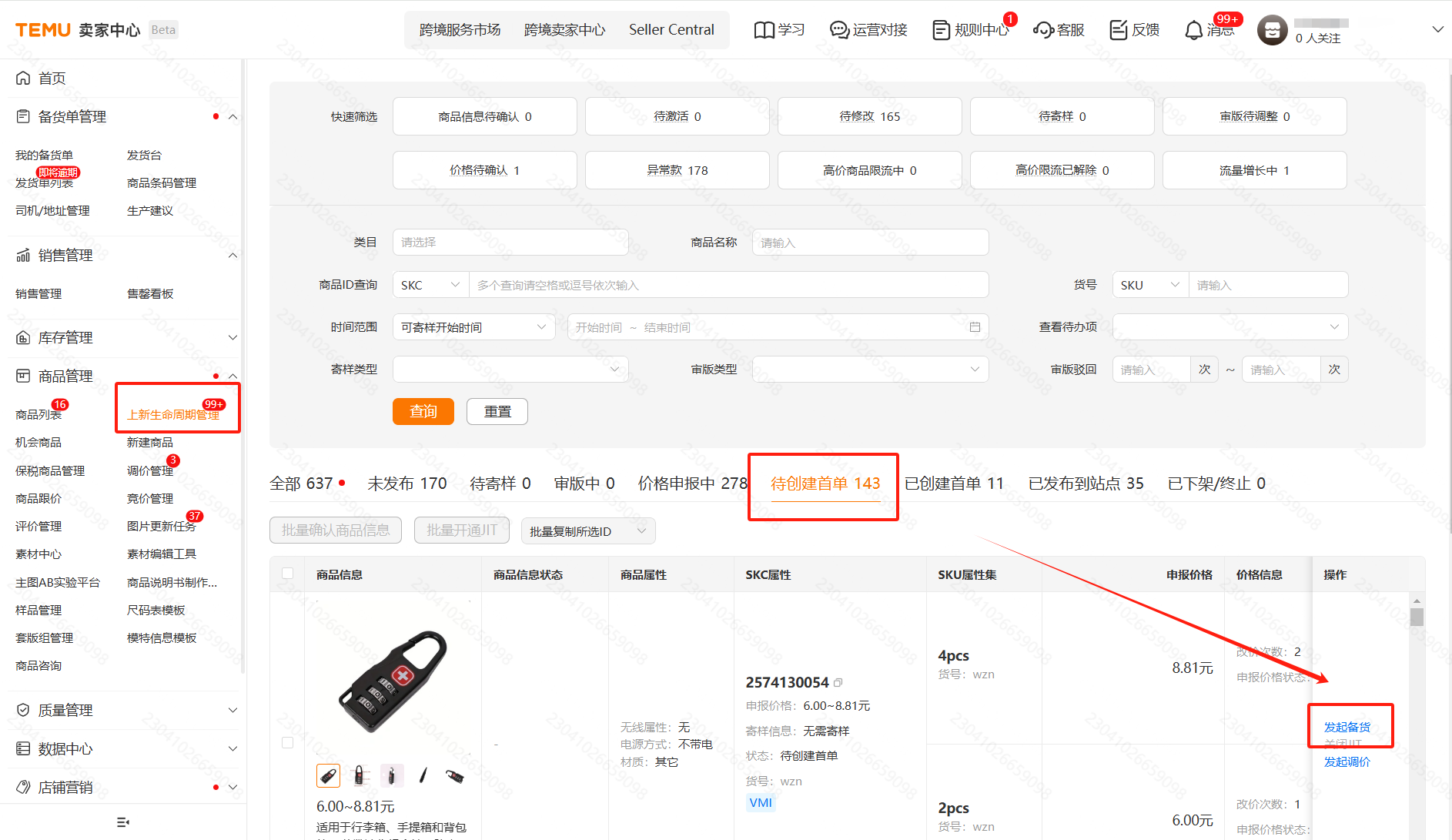The height and width of the screenshot is (840, 1452).
Task: Click the 发起调价 link
Action: pyautogui.click(x=1347, y=761)
